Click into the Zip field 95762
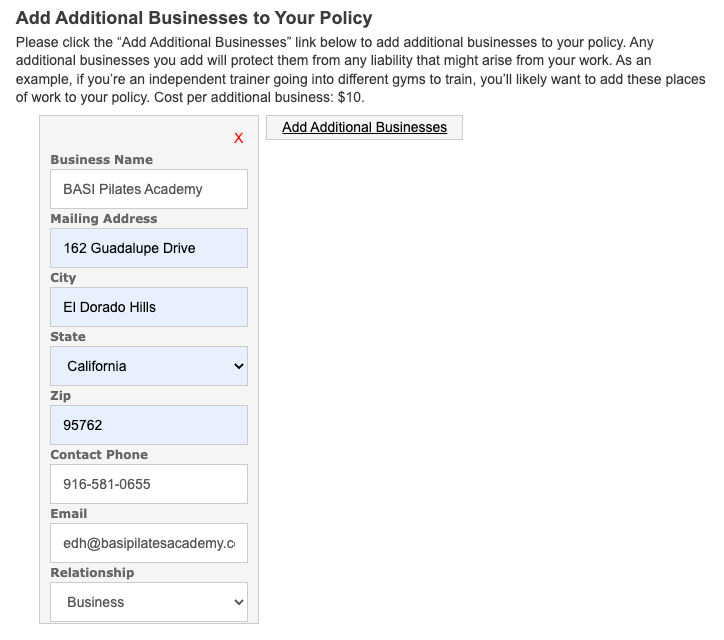724x640 pixels. (x=149, y=425)
